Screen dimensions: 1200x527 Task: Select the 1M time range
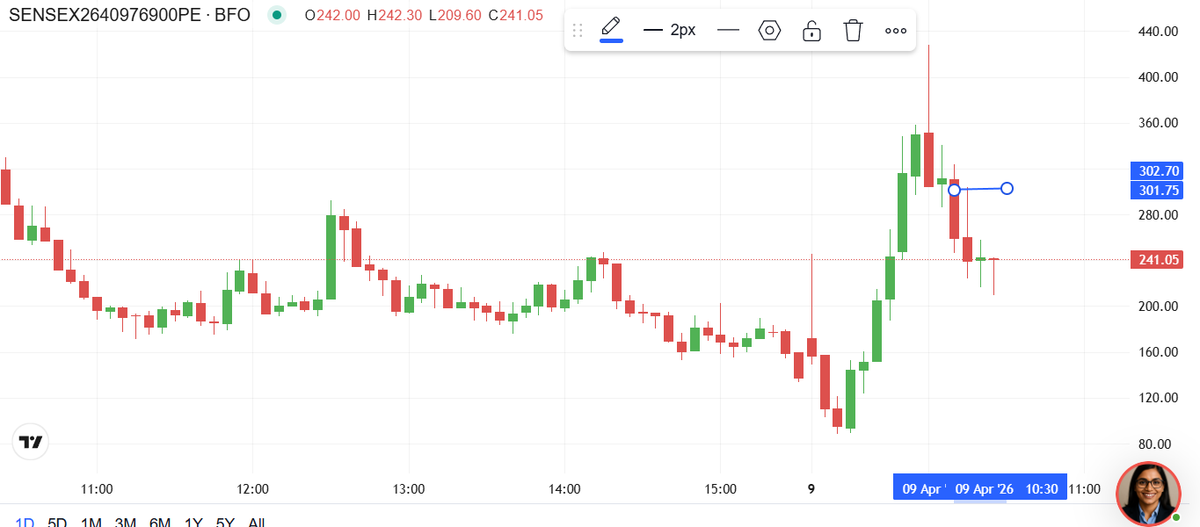pos(91,522)
